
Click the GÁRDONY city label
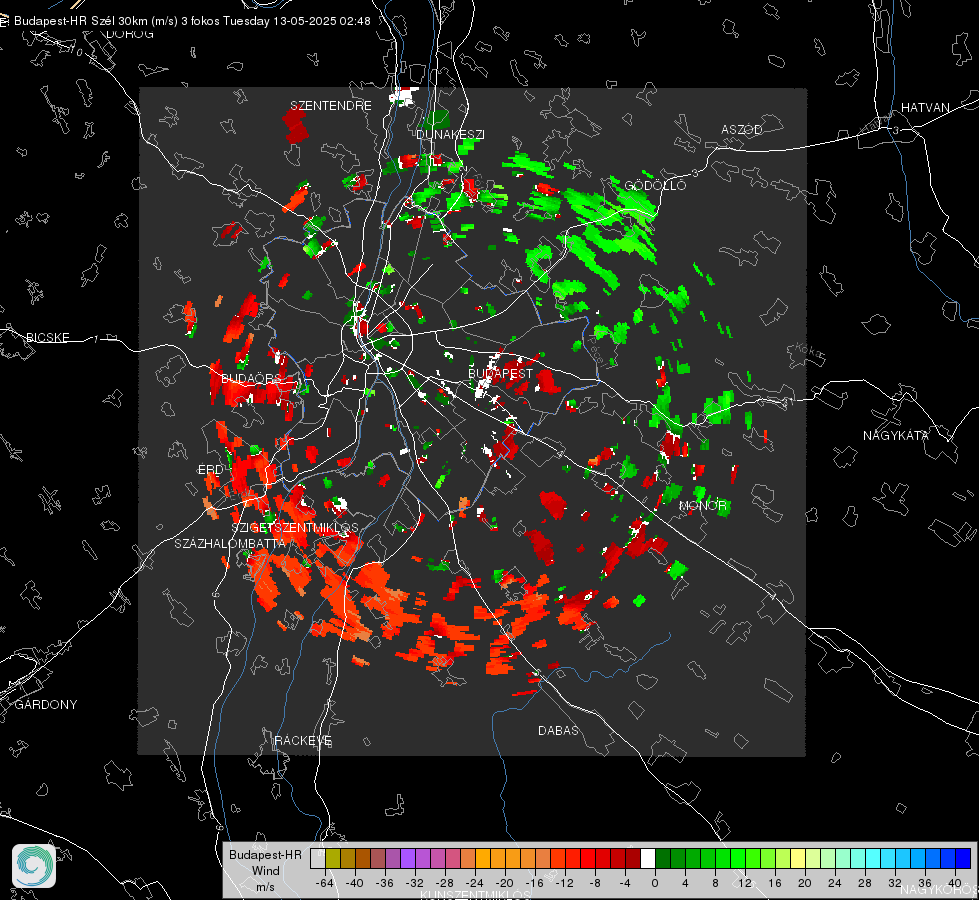46,704
